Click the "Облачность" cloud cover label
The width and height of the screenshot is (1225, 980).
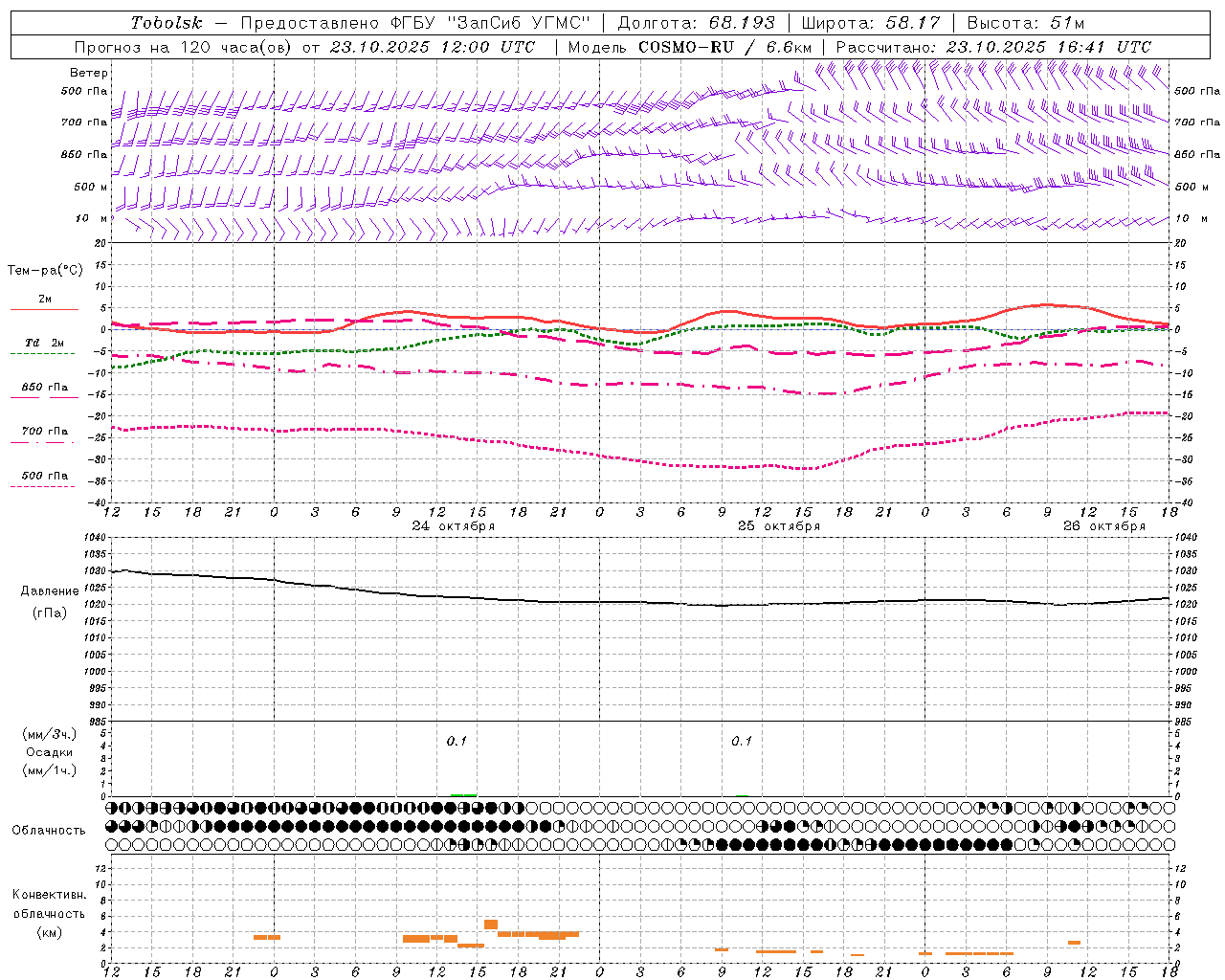point(49,831)
